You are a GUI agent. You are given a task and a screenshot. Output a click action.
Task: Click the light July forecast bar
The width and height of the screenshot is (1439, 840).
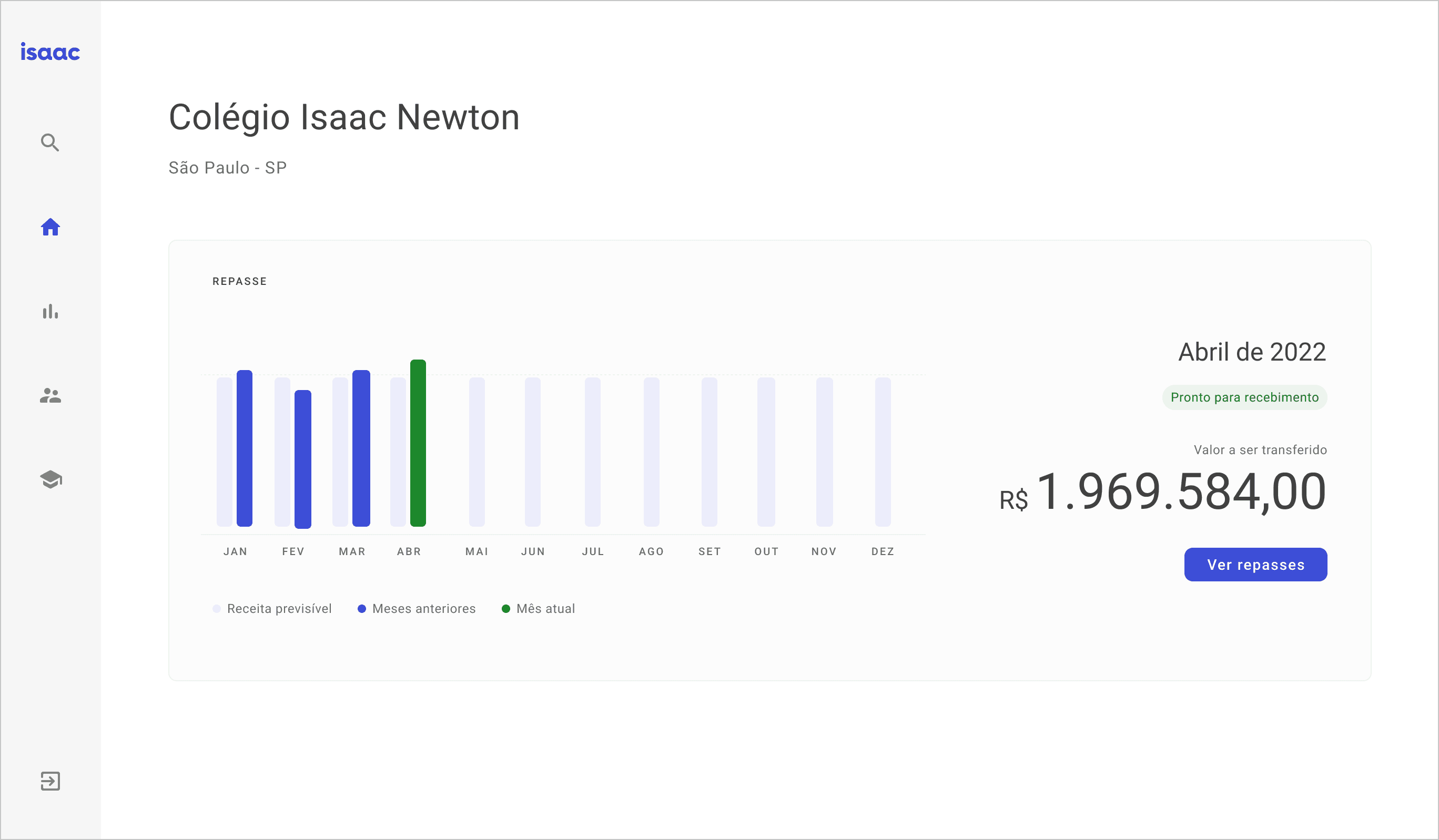[x=593, y=452]
